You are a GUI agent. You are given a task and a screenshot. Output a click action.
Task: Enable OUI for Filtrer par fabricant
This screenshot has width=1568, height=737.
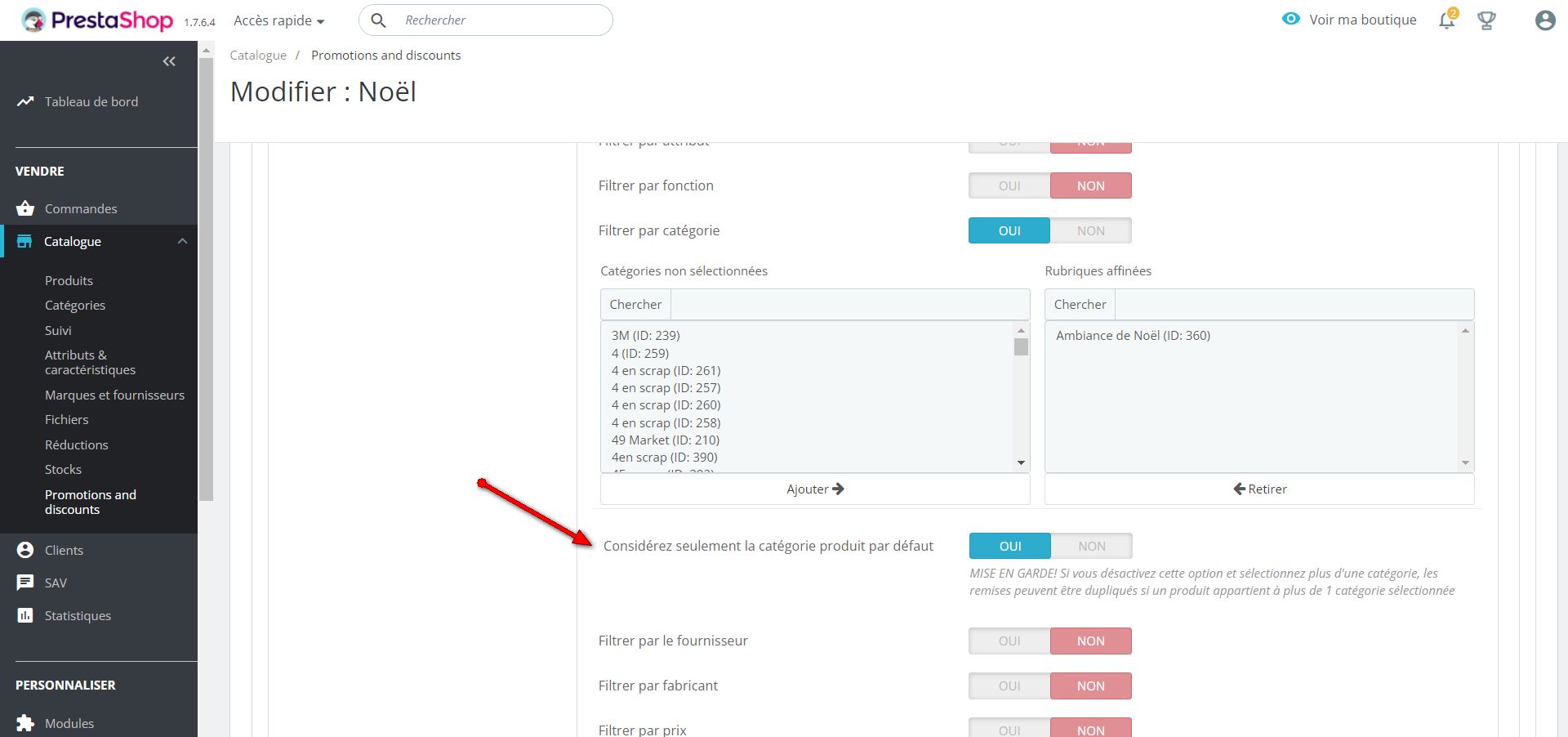click(x=1009, y=686)
